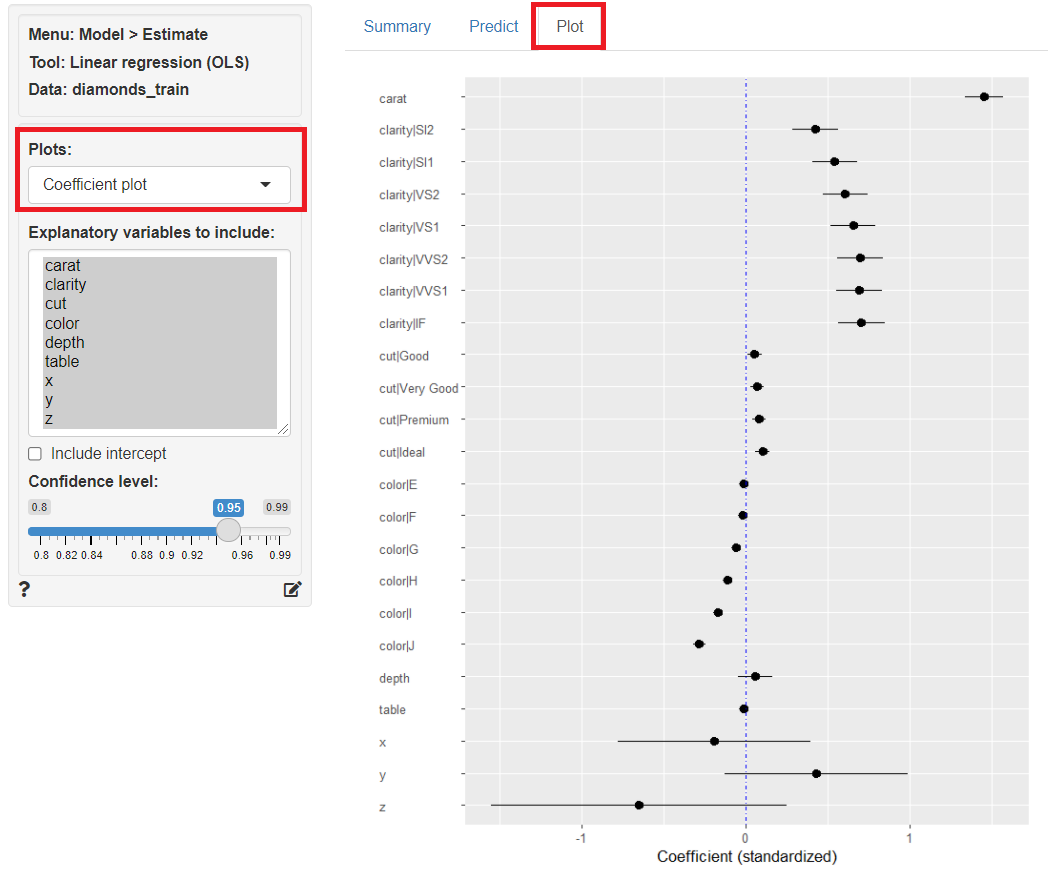Toggle the Include intercept checkbox
Viewport: 1048px width, 872px height.
pyautogui.click(x=35, y=454)
